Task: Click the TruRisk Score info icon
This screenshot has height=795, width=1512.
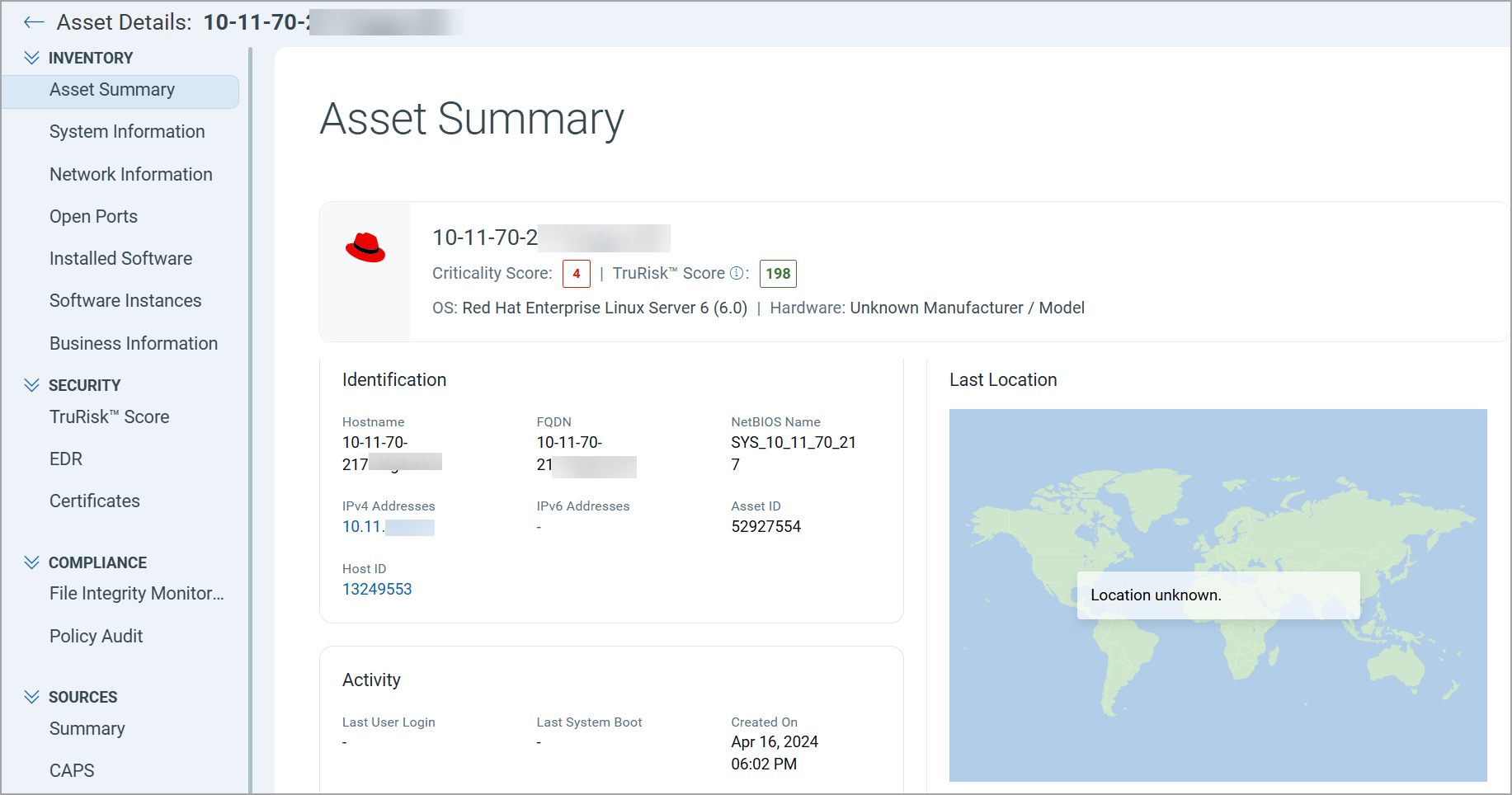Action: [x=737, y=273]
